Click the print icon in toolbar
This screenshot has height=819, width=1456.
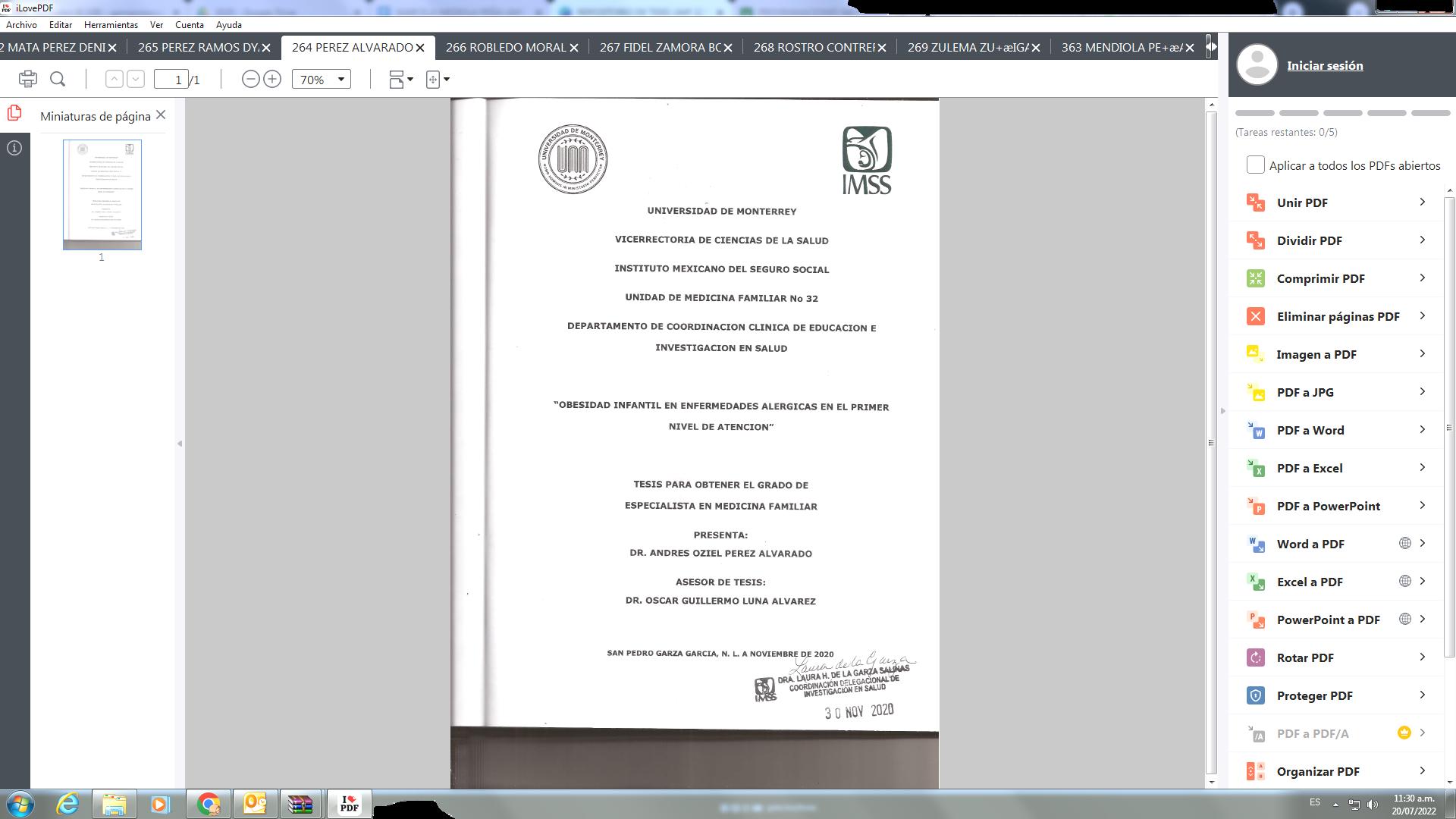(28, 79)
